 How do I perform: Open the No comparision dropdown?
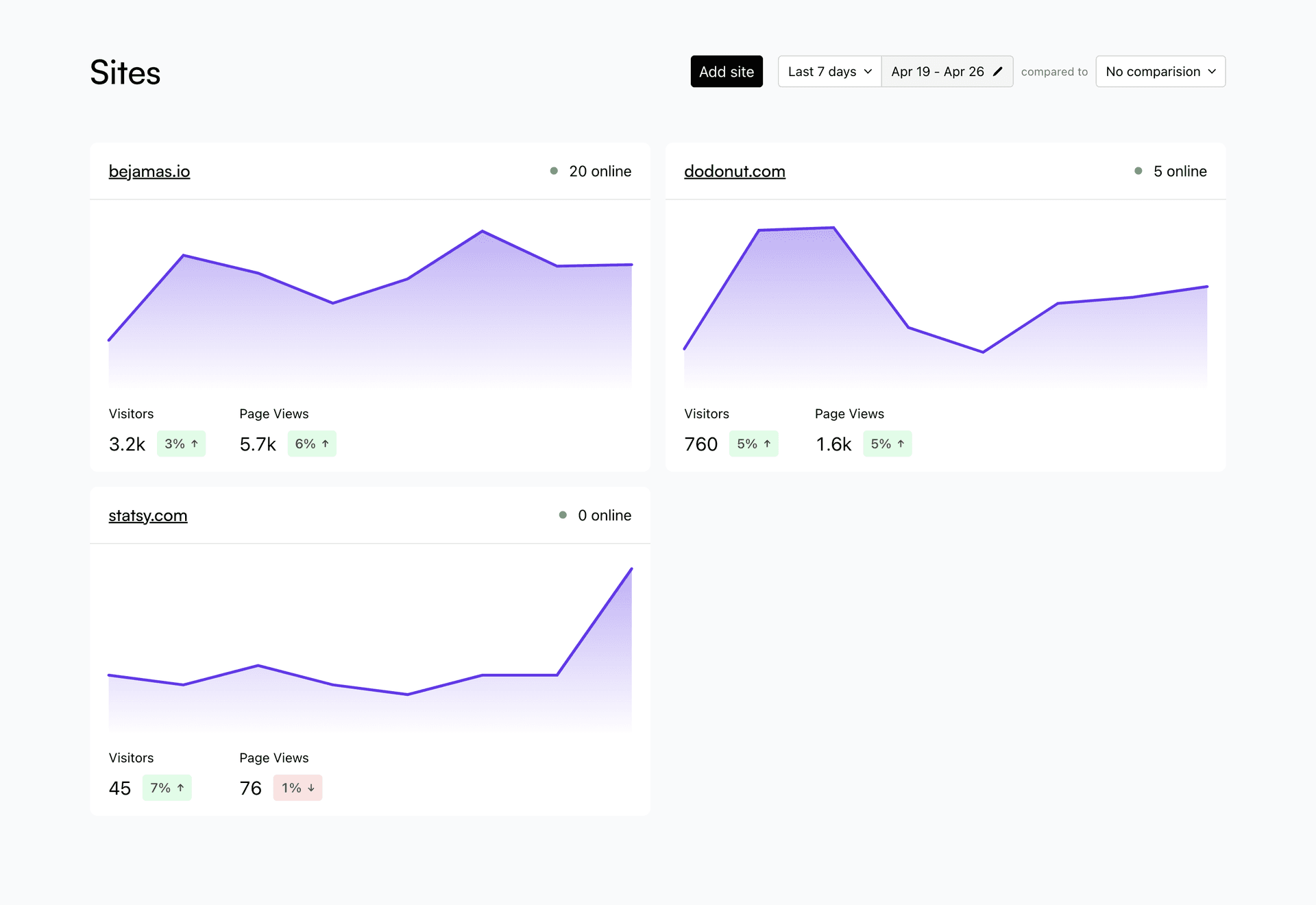[1160, 71]
